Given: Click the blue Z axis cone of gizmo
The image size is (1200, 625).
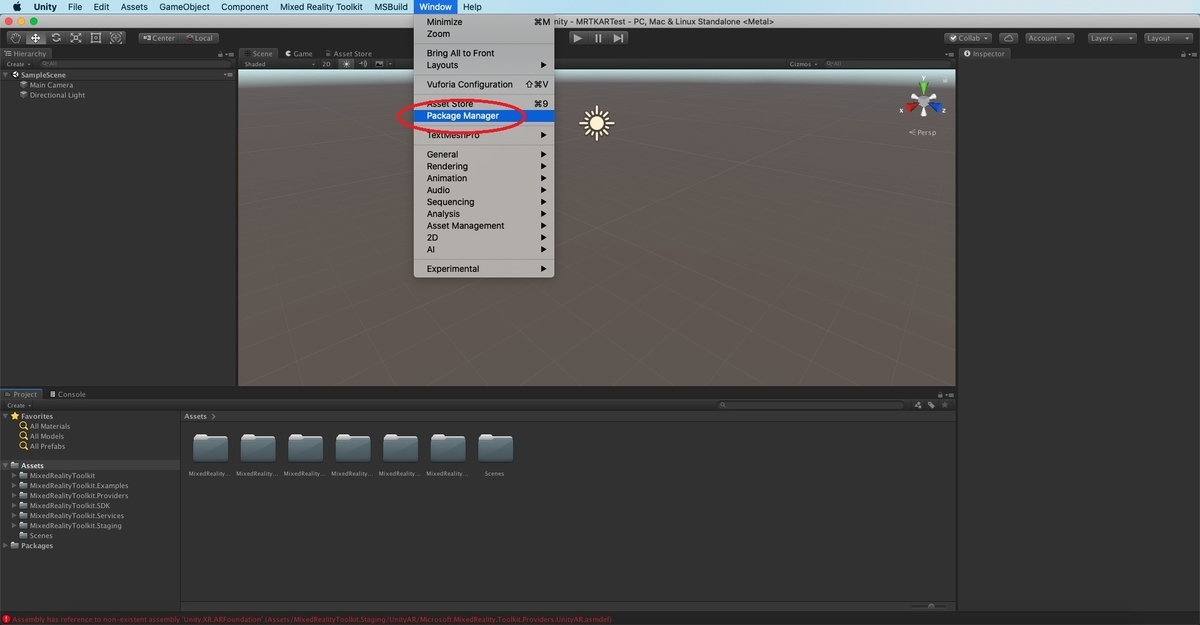Looking at the screenshot, I should pyautogui.click(x=935, y=107).
